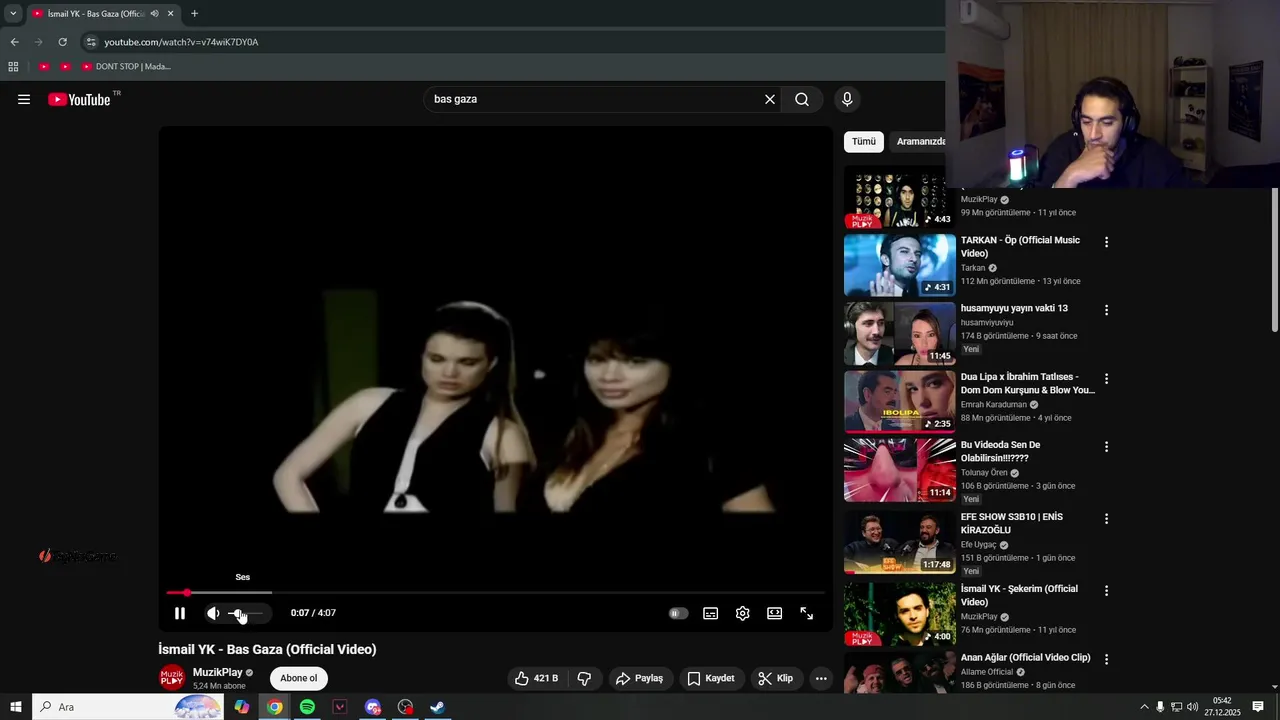Open İsmail YK - Şekerim thumbnail
The image size is (1280, 720).
(x=900, y=614)
